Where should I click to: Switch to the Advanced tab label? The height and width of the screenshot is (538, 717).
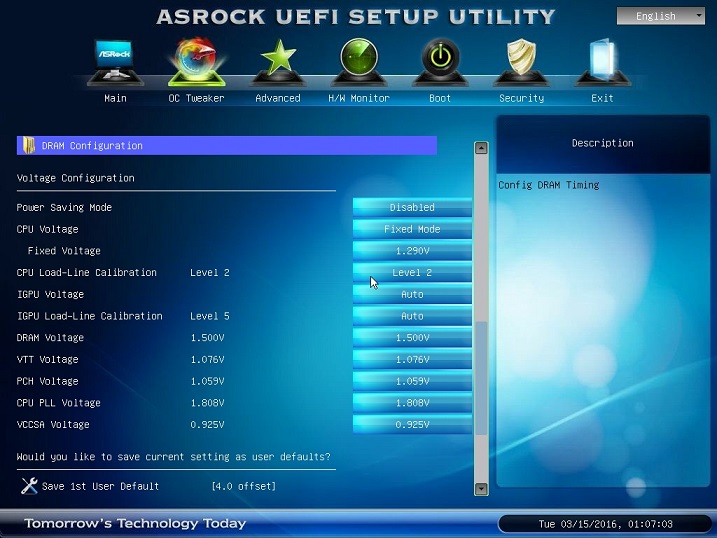[x=278, y=98]
